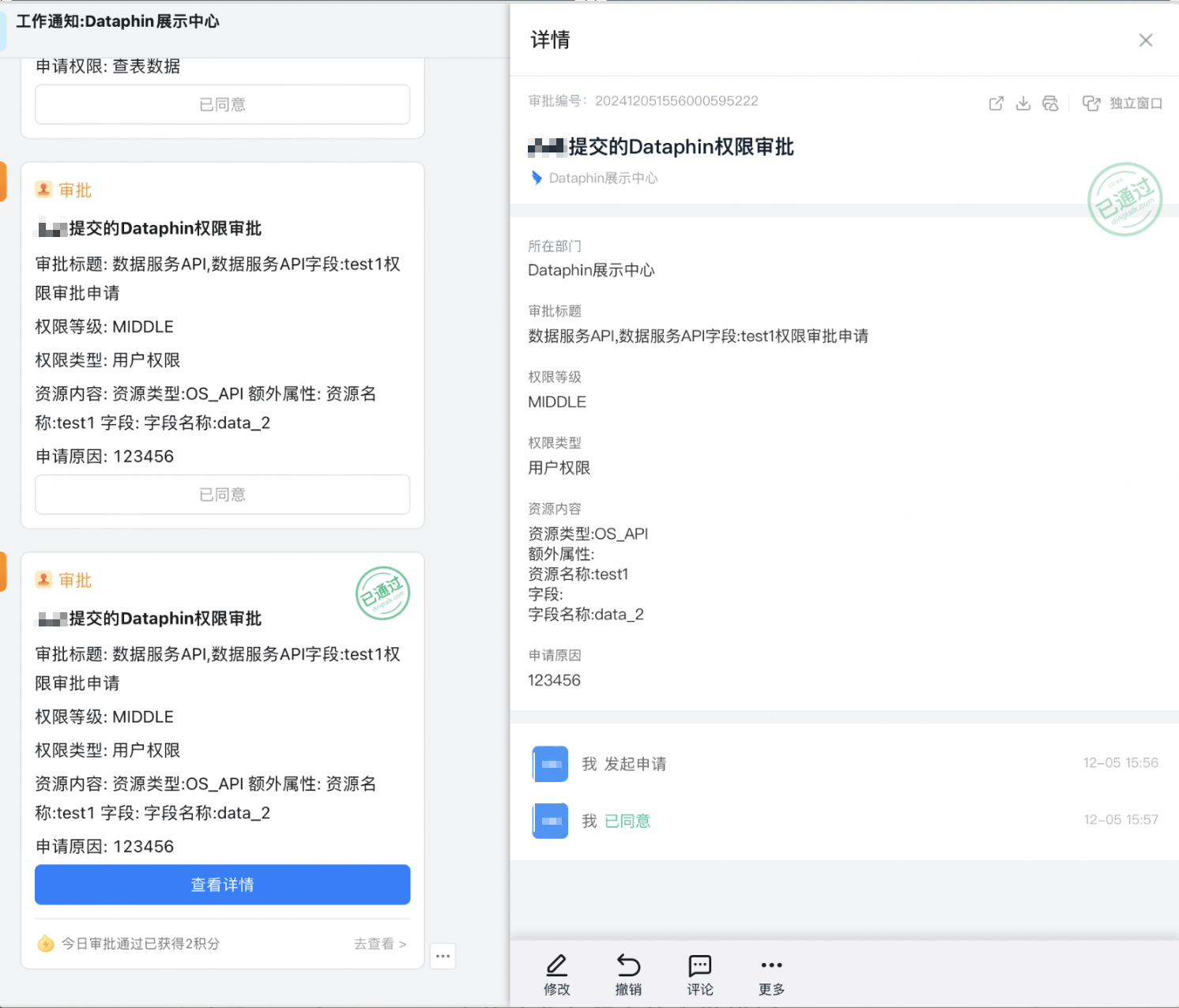1179x1008 pixels.
Task: Click the 撤销 undo icon
Action: click(628, 965)
